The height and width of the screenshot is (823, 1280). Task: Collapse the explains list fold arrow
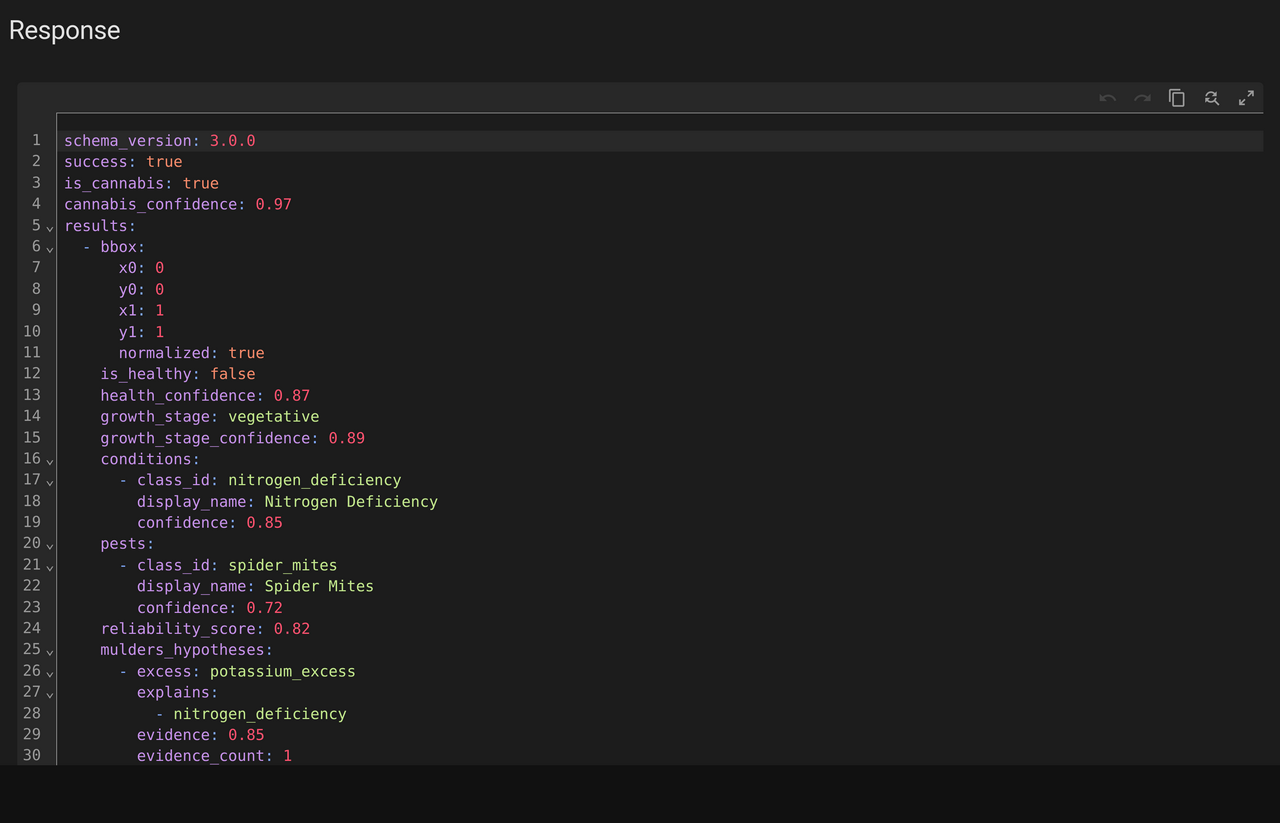click(50, 694)
